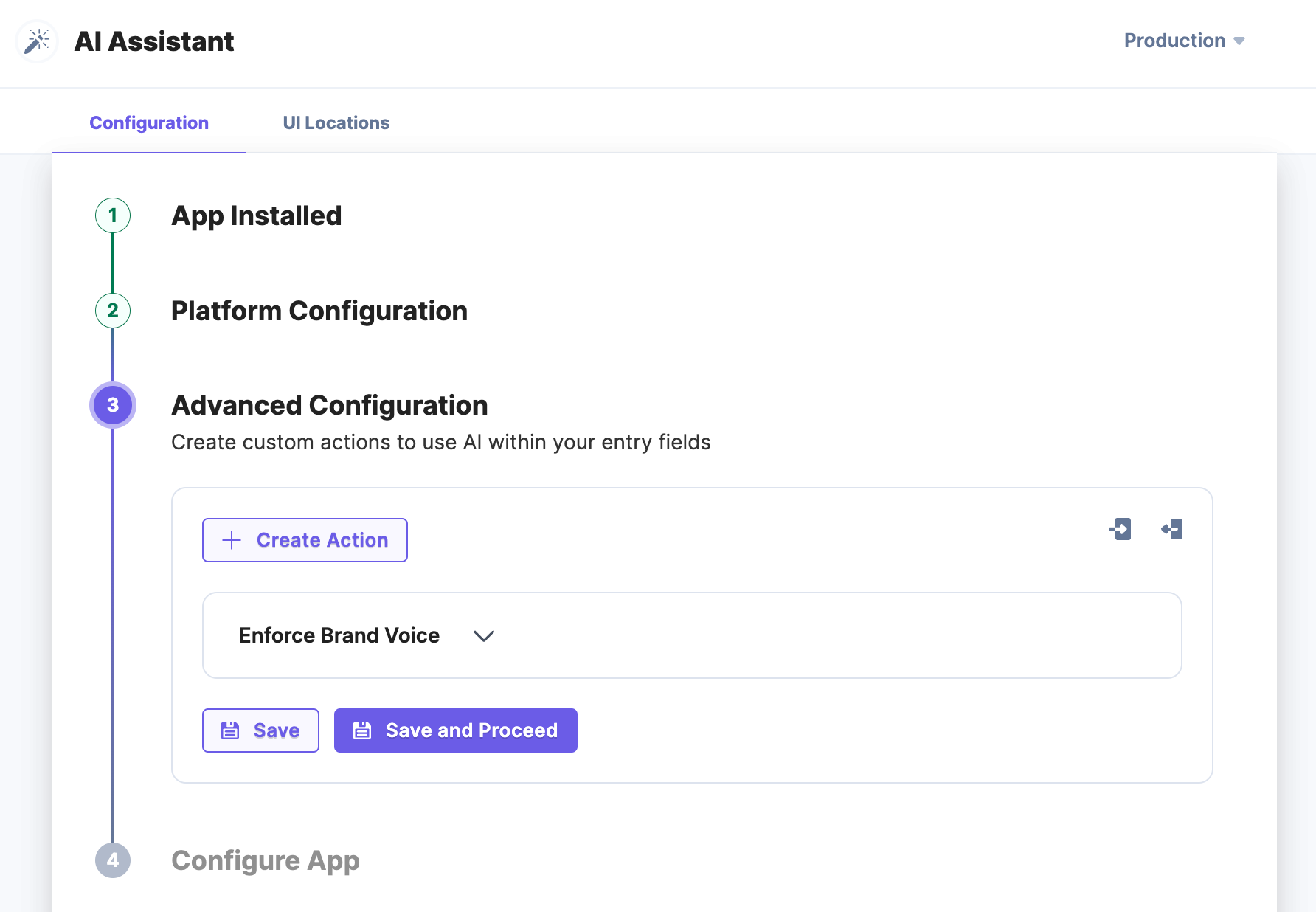Open the Platform Configuration step heading
The width and height of the screenshot is (1316, 912).
(x=319, y=311)
